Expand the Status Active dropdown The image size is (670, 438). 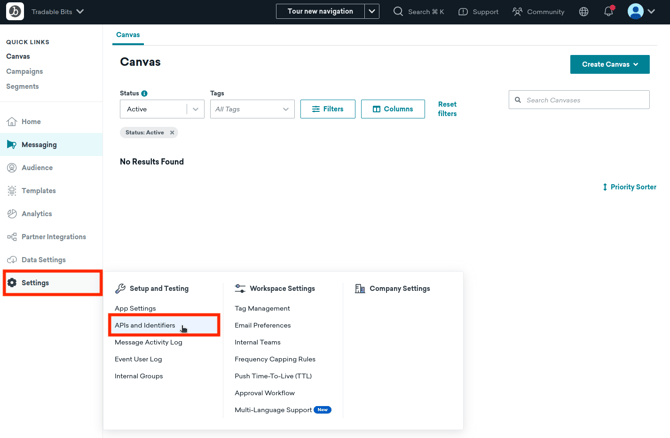click(x=195, y=109)
